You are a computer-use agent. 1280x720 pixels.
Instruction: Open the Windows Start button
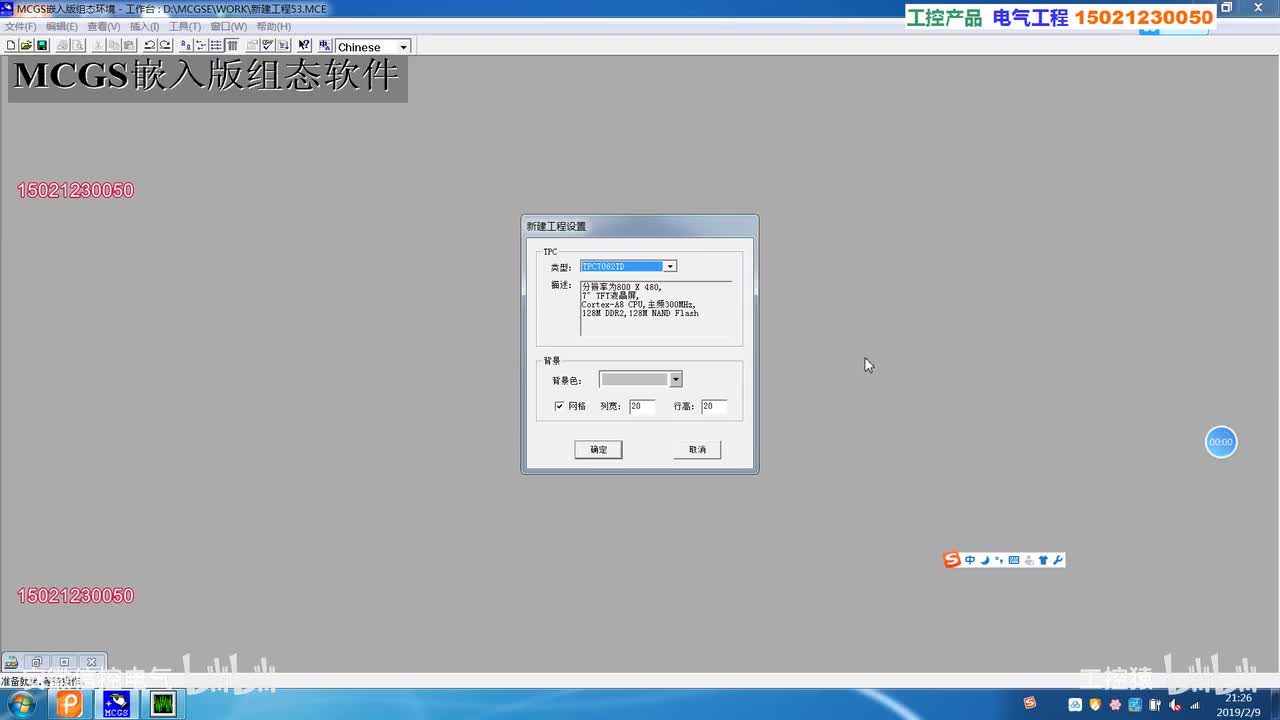pos(21,704)
